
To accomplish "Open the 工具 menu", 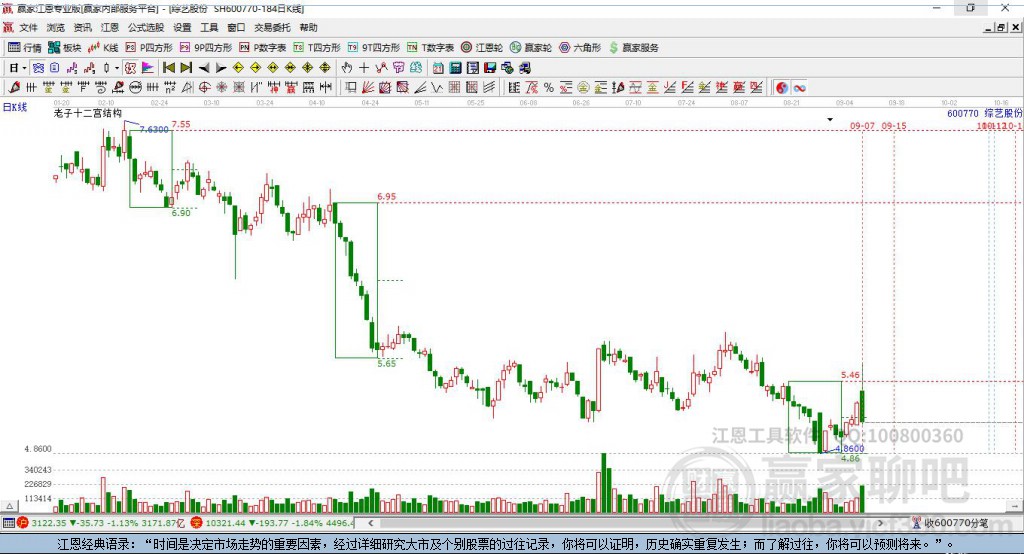I will (209, 27).
